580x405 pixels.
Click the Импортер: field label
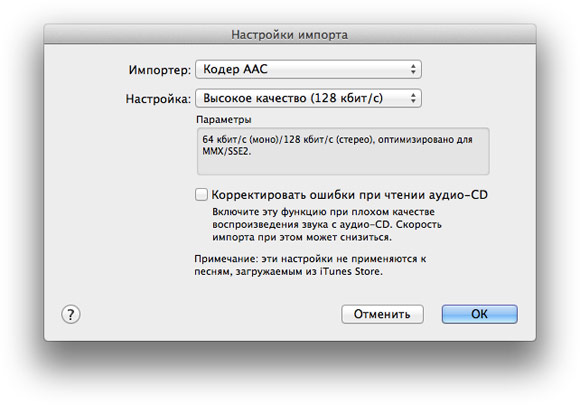tap(159, 70)
